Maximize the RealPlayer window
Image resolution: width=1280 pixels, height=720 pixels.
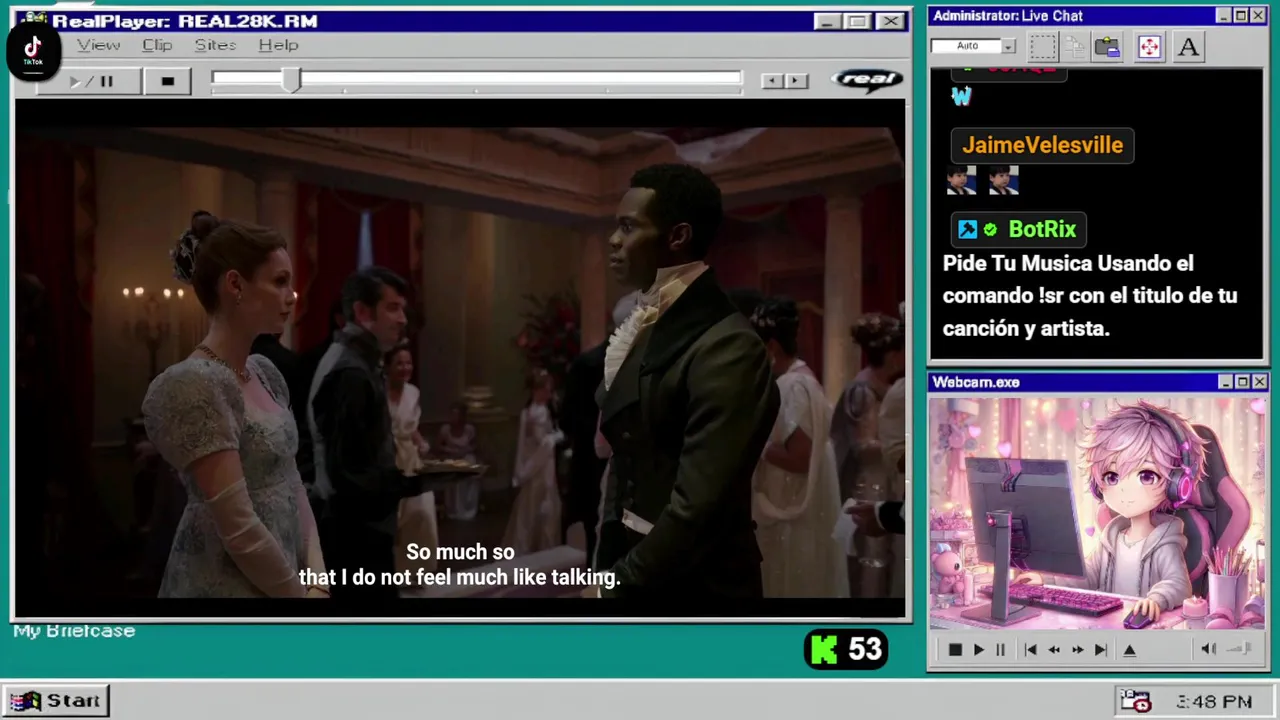[857, 21]
